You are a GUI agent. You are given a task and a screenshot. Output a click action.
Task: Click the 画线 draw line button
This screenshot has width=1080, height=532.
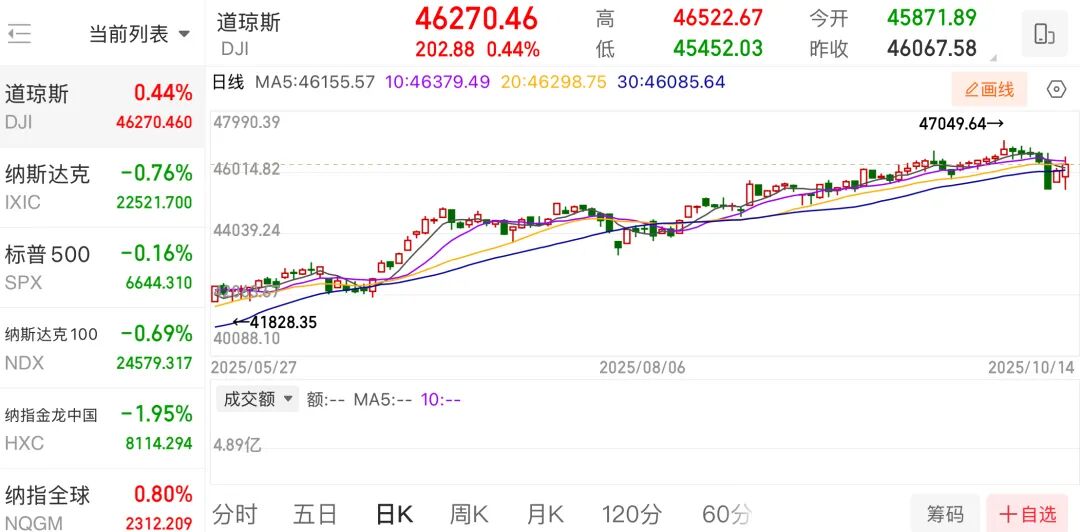pos(989,90)
